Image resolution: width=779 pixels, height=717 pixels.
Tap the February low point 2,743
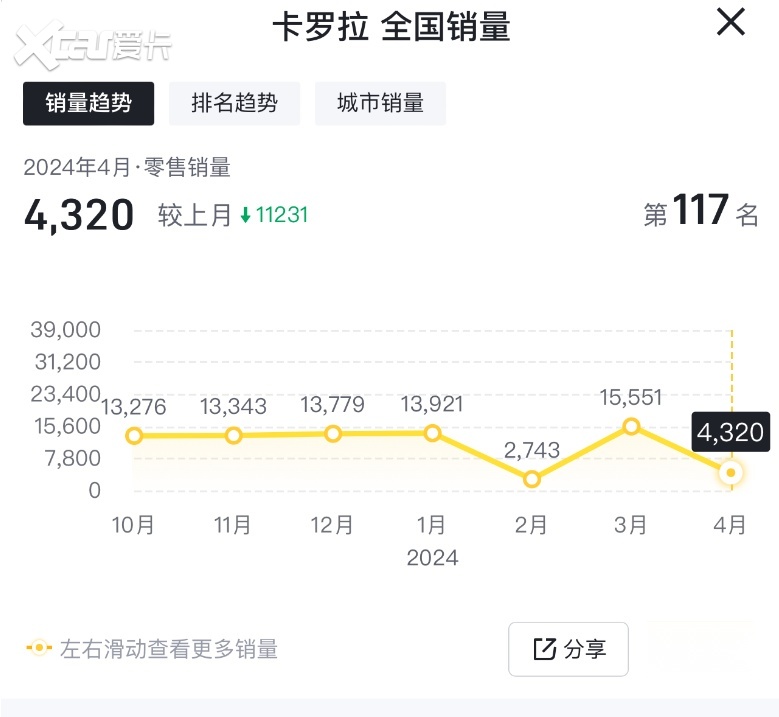tap(532, 479)
